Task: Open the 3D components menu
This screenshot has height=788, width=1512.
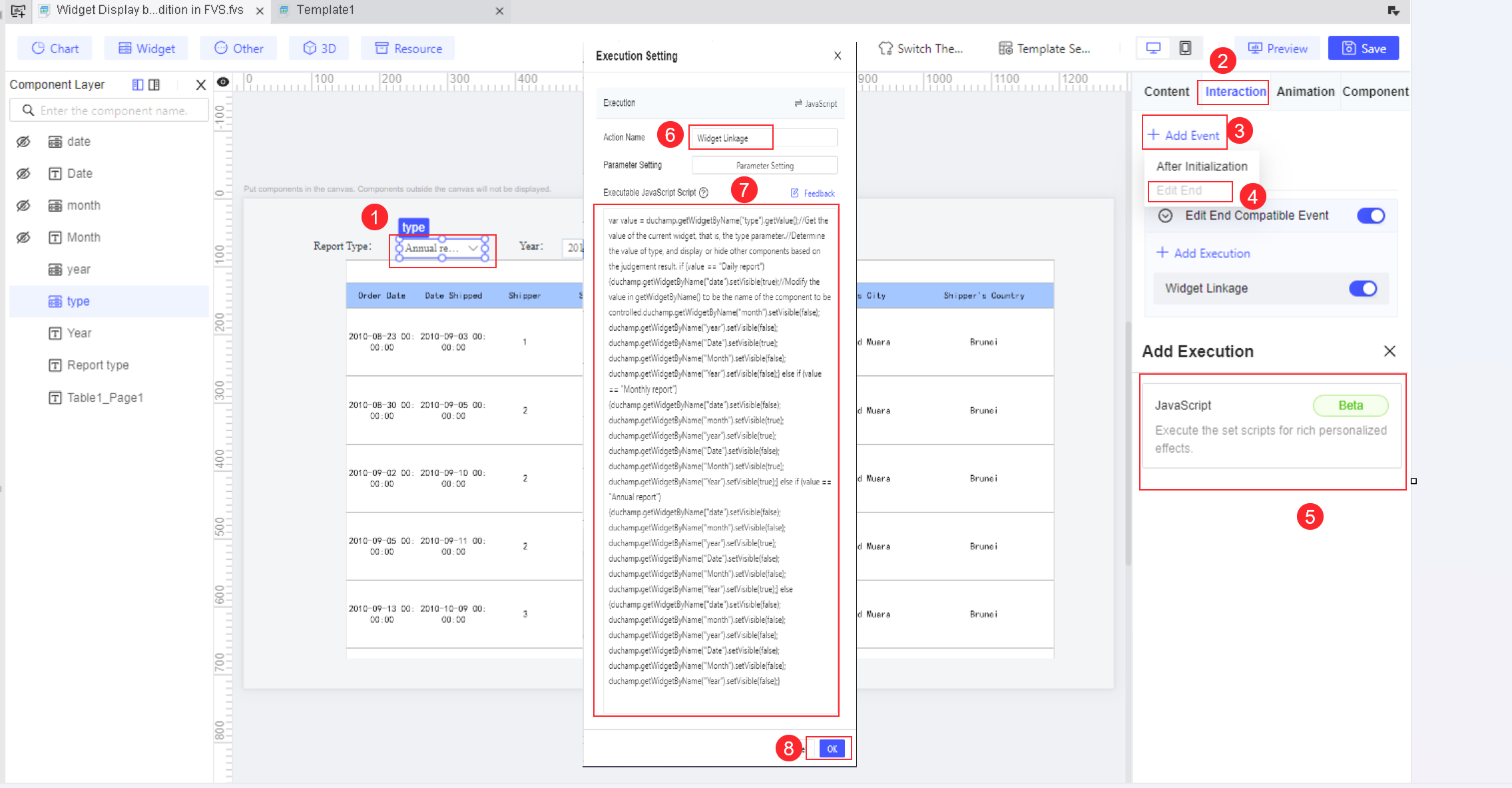Action: pyautogui.click(x=320, y=49)
